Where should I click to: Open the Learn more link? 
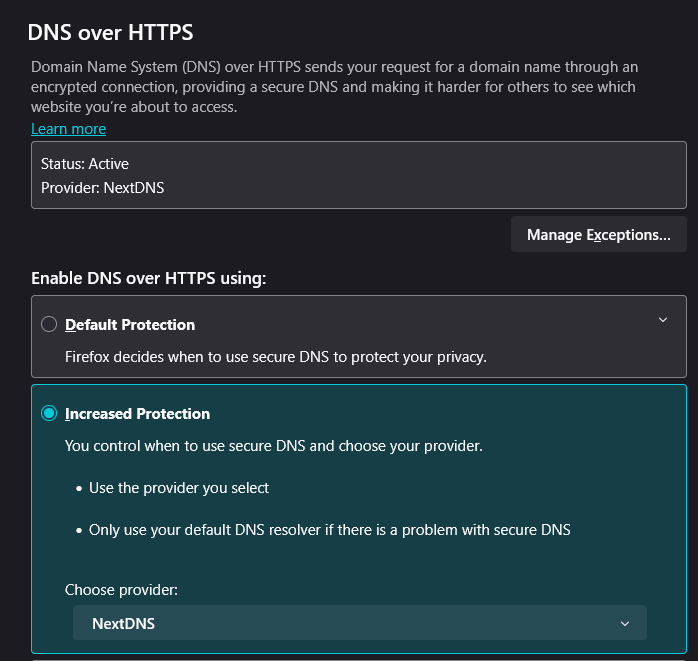(69, 129)
